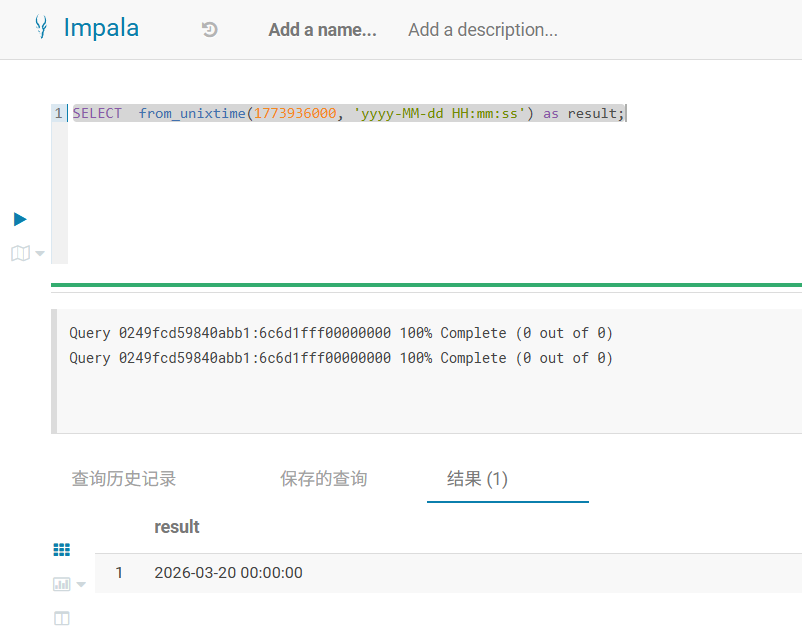Switch to the 保存的查询 tab
This screenshot has height=630, width=802.
(323, 479)
